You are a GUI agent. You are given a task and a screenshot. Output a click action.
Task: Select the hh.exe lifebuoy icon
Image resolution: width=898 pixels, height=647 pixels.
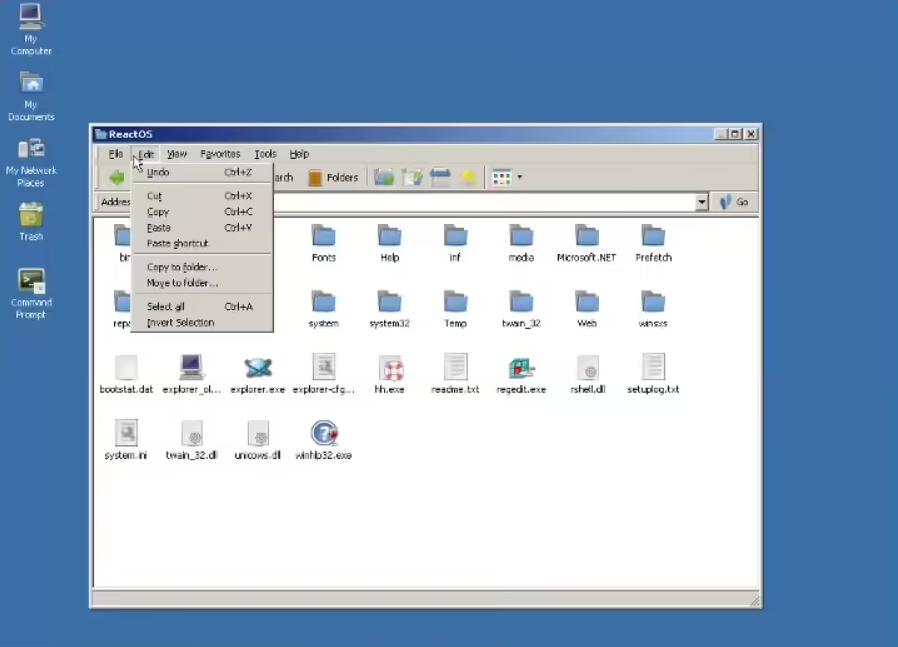coord(390,368)
